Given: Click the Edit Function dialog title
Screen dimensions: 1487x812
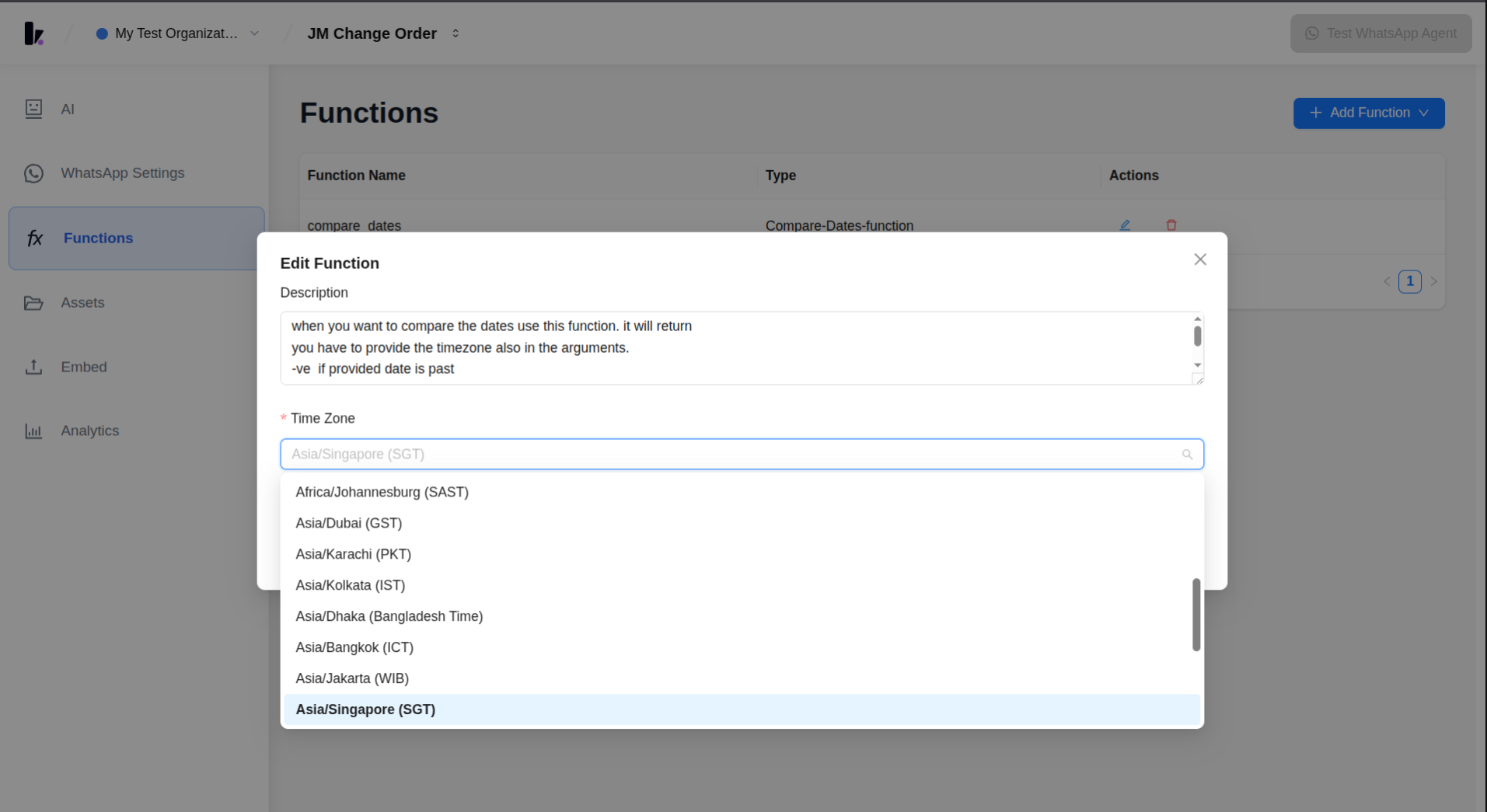Looking at the screenshot, I should tap(330, 263).
